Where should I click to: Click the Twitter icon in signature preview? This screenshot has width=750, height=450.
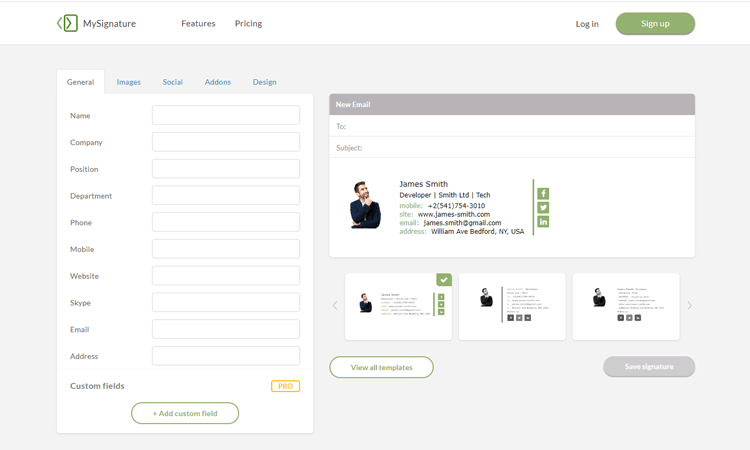click(543, 208)
